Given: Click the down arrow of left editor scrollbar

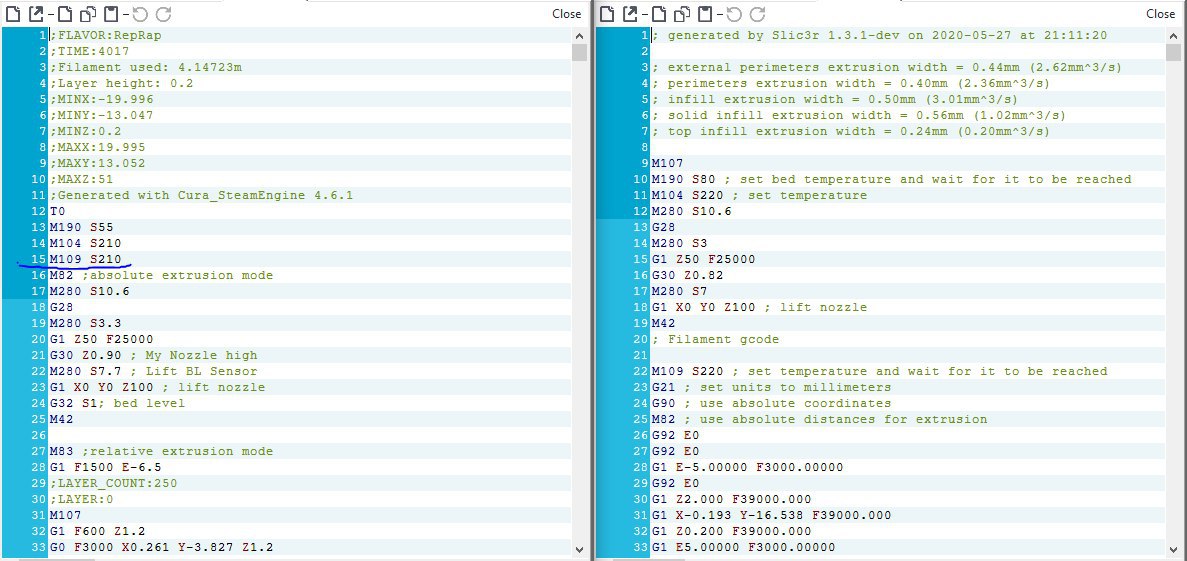Looking at the screenshot, I should pos(580,550).
